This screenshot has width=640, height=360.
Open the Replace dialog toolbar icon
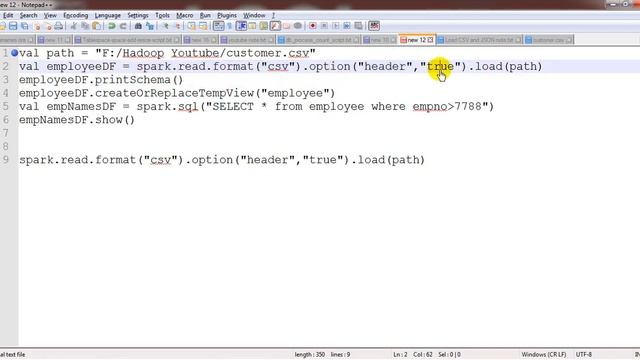pyautogui.click(x=150, y=26)
